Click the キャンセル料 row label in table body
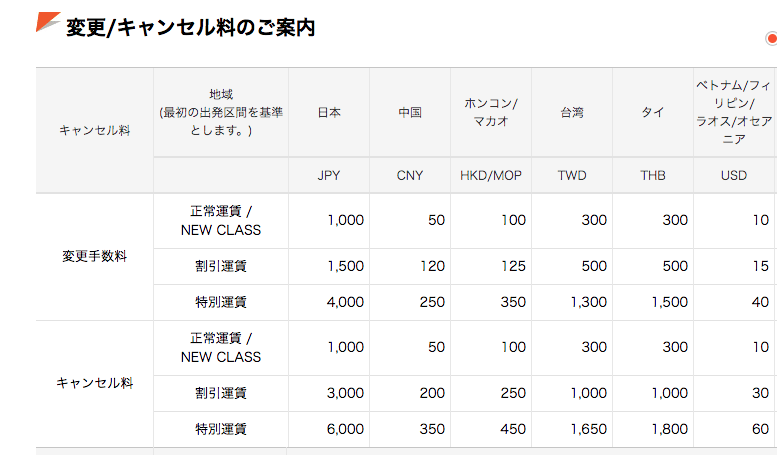The height and width of the screenshot is (455, 777). (95, 383)
